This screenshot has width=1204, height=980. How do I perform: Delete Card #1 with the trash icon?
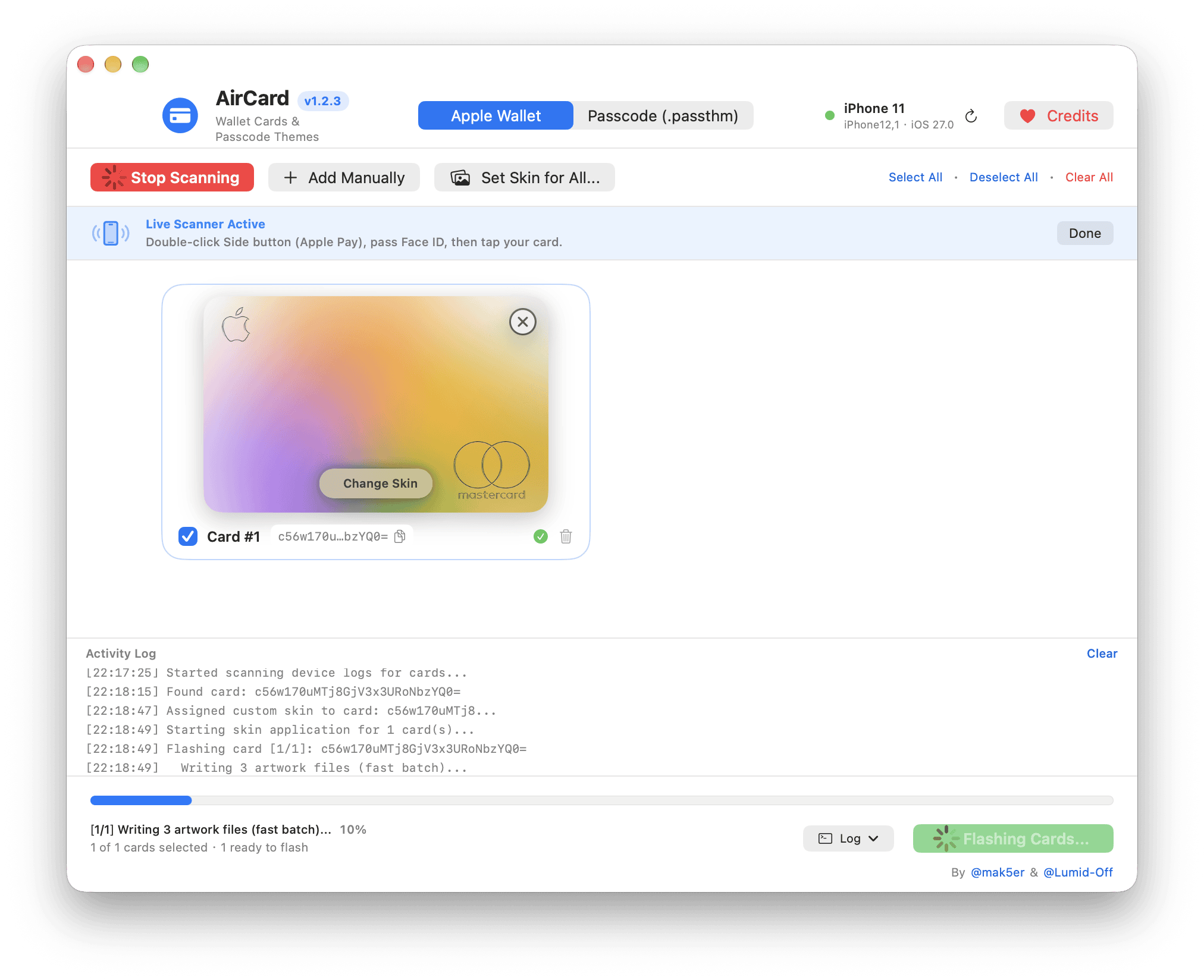click(566, 536)
